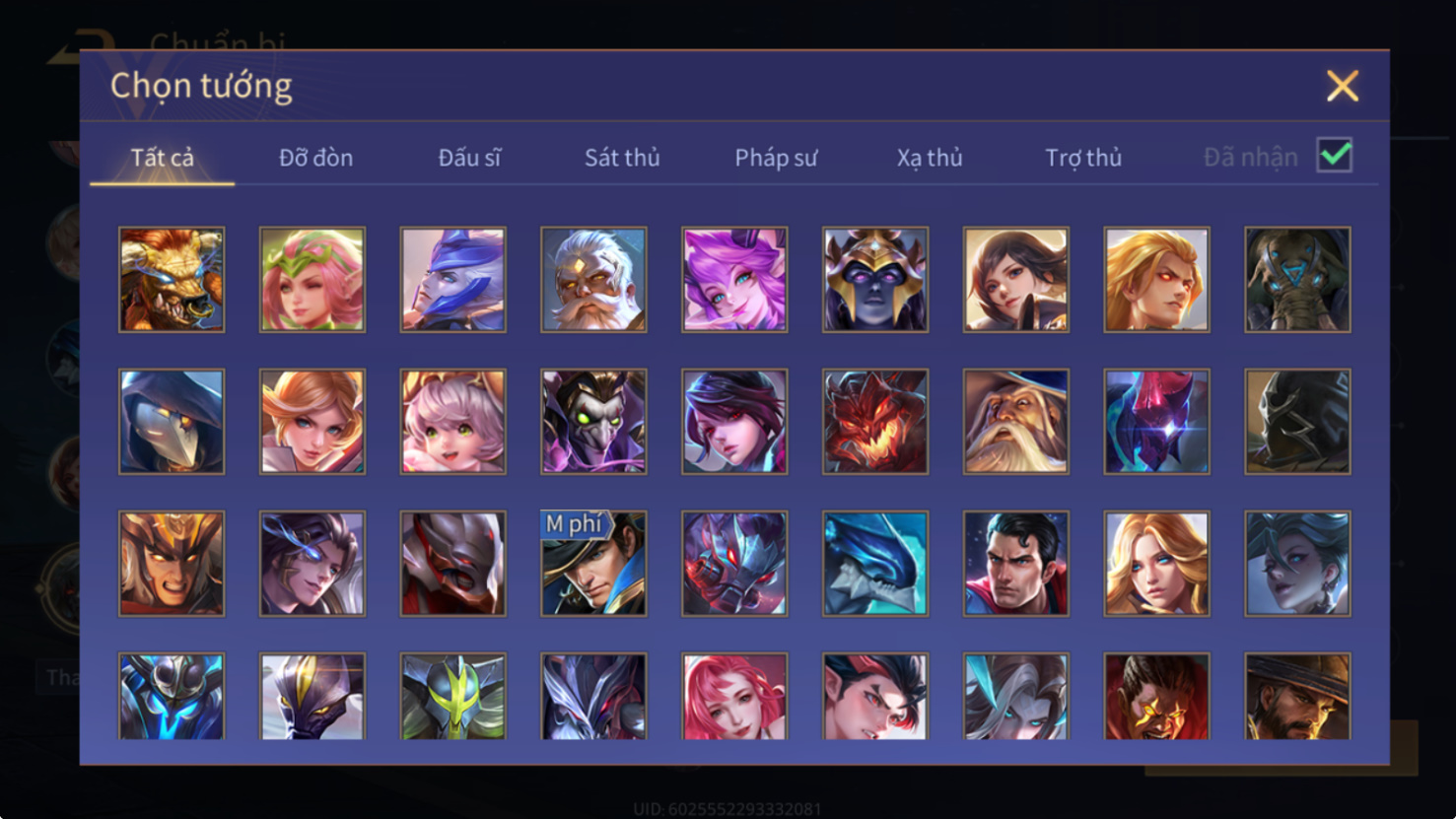Select the Superman hero portrait
This screenshot has height=819, width=1456.
coord(1015,564)
